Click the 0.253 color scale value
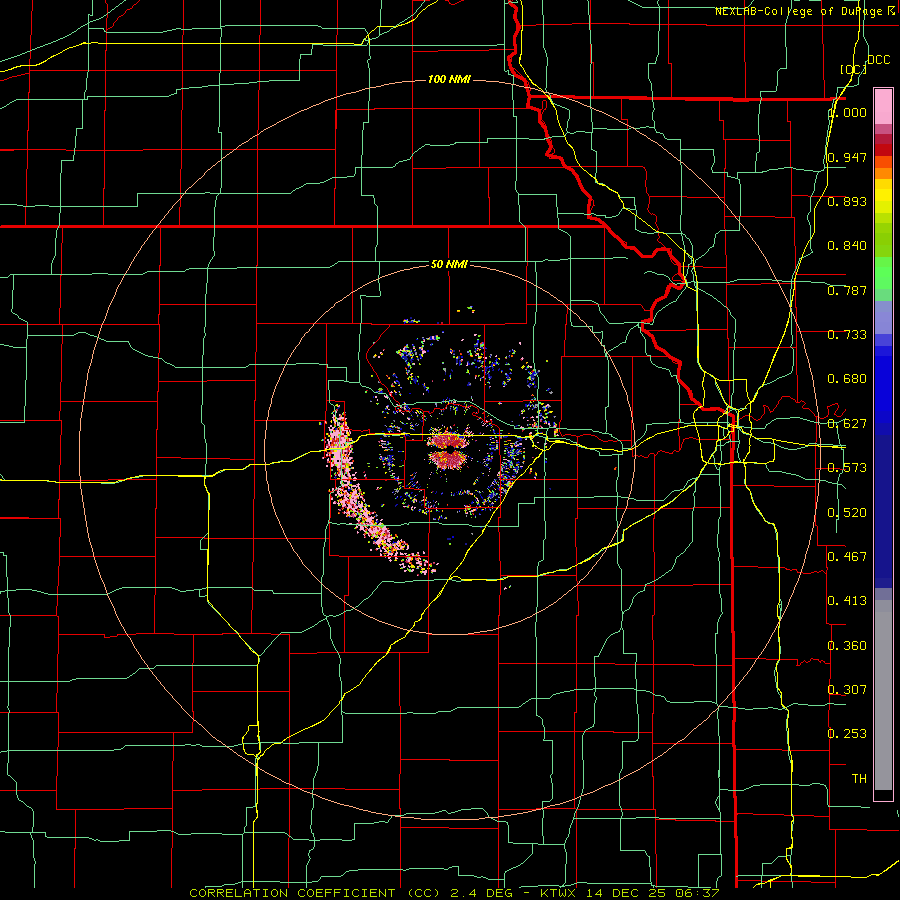The height and width of the screenshot is (900, 900). click(847, 734)
